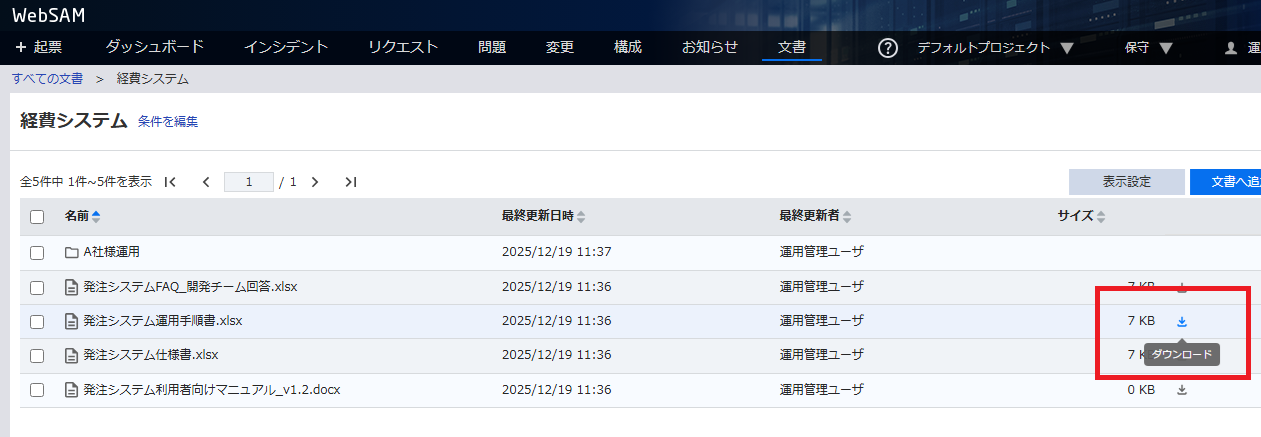
Task: Go to the next page arrow
Action: click(315, 182)
